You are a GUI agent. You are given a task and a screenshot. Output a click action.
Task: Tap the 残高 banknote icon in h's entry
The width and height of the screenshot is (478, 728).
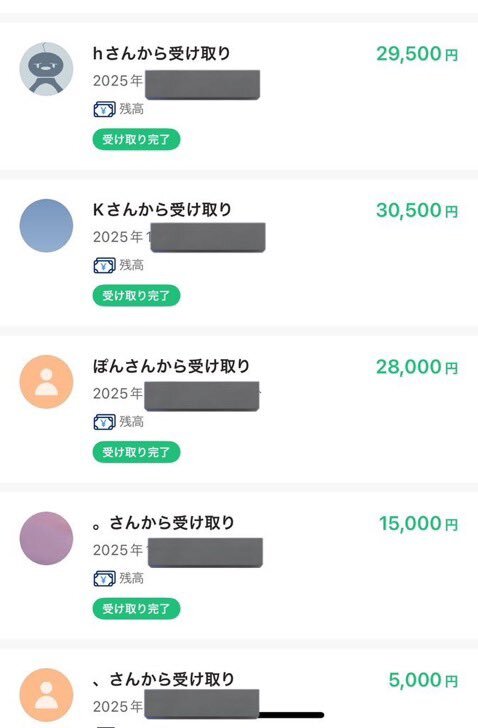104,110
